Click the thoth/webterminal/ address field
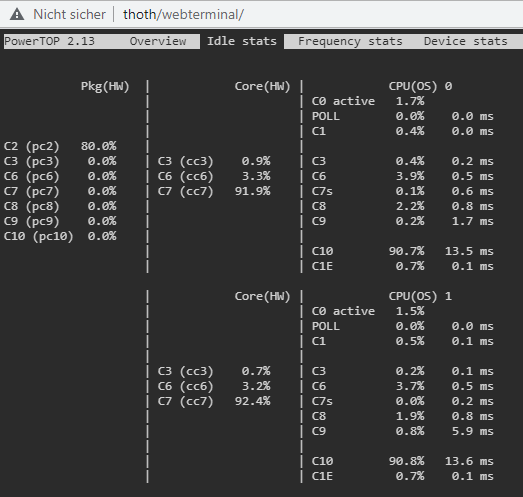523x497 pixels. [183, 14]
